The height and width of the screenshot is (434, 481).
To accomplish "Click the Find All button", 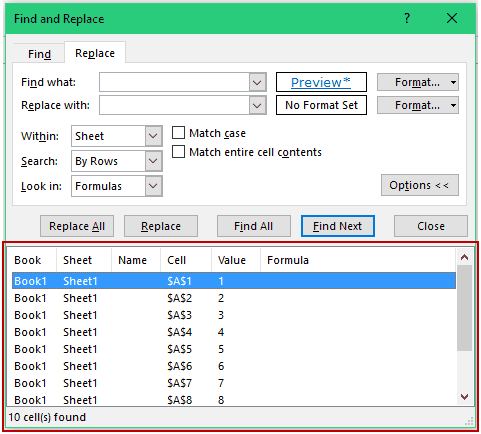I will tap(254, 226).
